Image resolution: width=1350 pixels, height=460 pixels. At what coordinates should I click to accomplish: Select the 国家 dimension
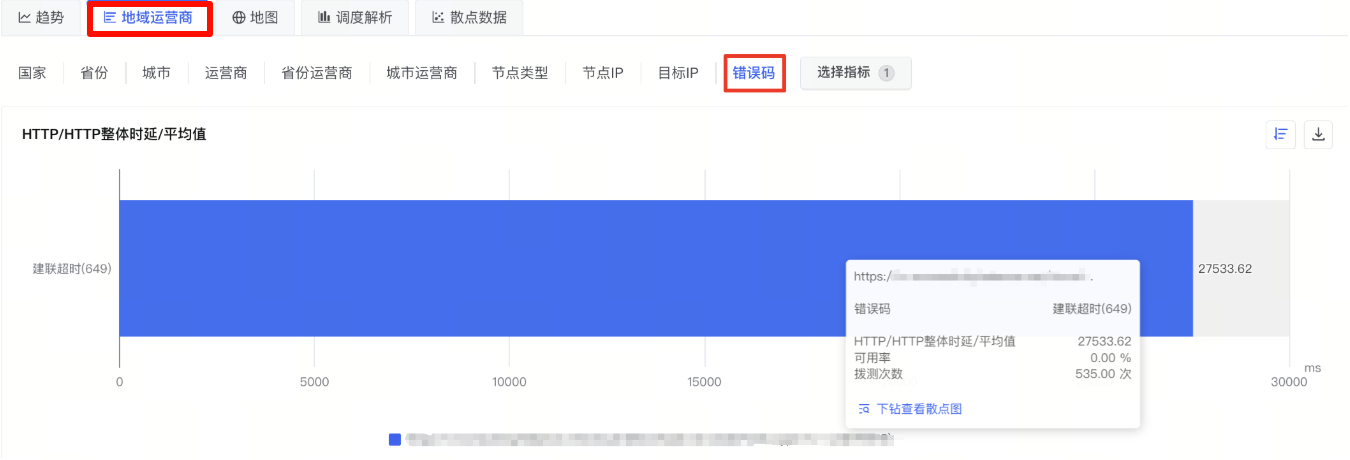click(x=32, y=73)
